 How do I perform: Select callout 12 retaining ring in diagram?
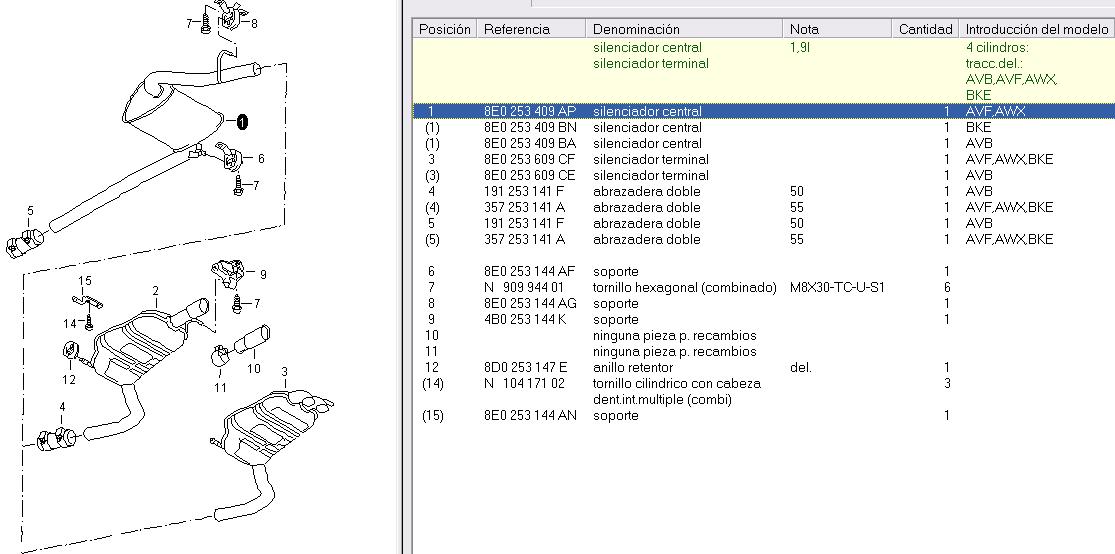[x=69, y=379]
